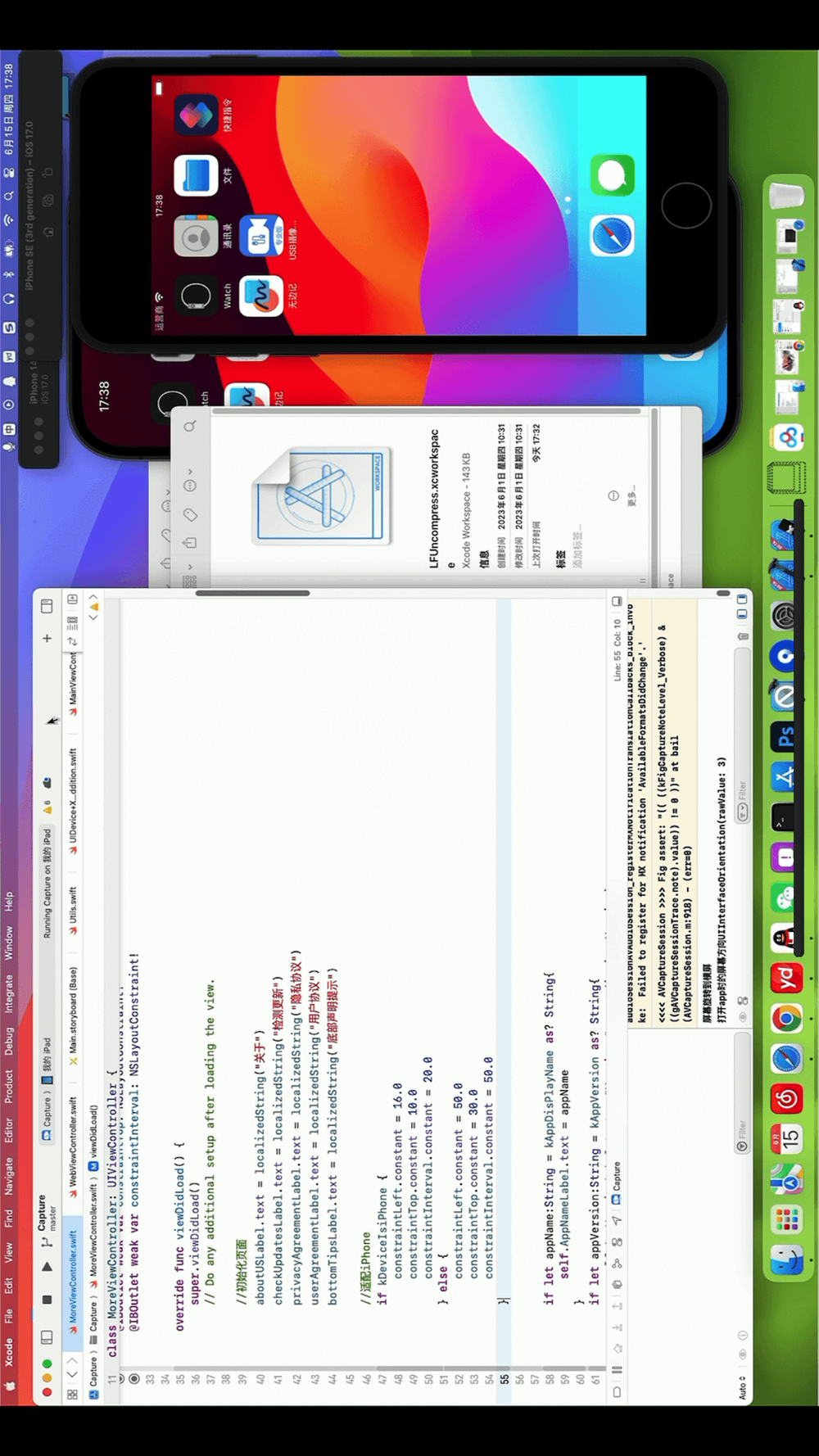Open 文件 Files app in iPhone simulator
Screen dimensions: 819x1456
pyautogui.click(x=196, y=175)
